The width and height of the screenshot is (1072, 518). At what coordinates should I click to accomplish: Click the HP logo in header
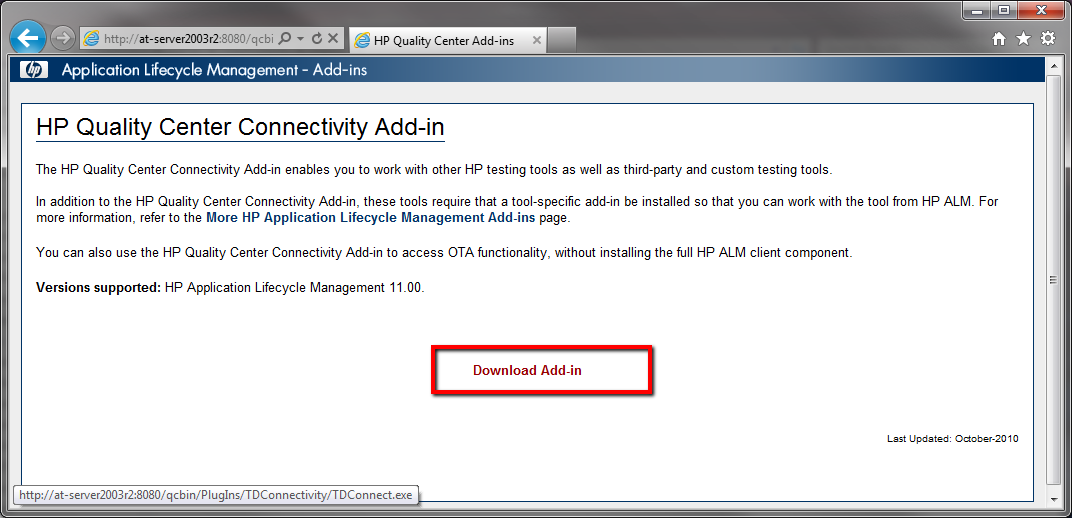tap(34, 69)
